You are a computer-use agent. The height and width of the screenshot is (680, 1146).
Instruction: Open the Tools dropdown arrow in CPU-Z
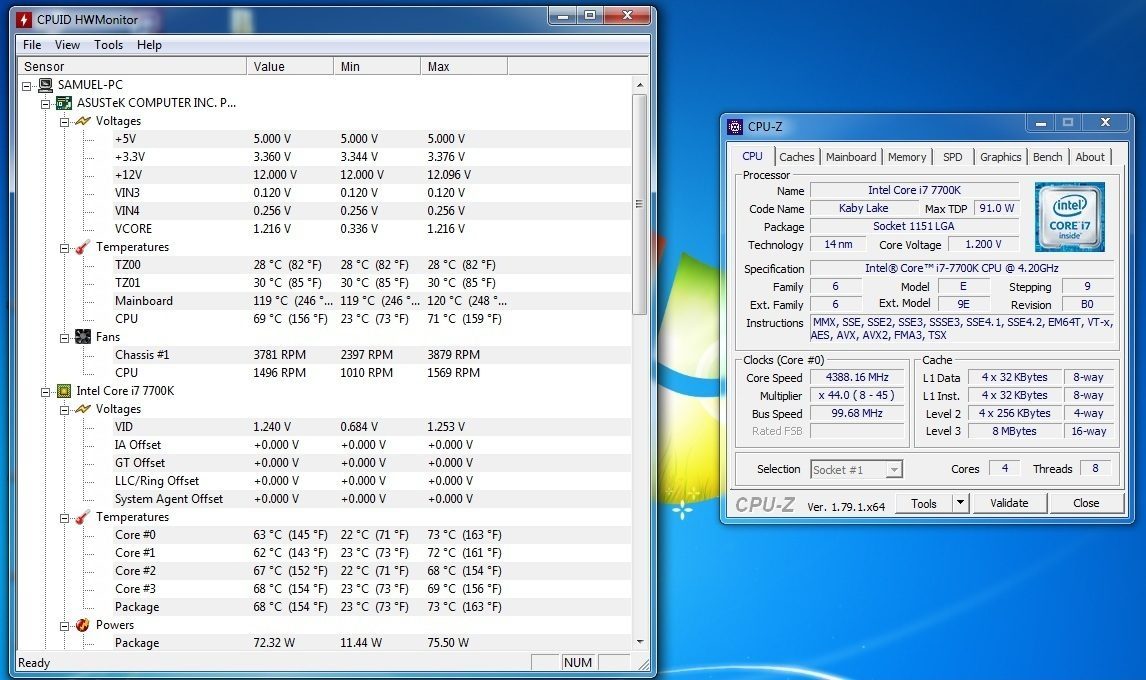(960, 503)
